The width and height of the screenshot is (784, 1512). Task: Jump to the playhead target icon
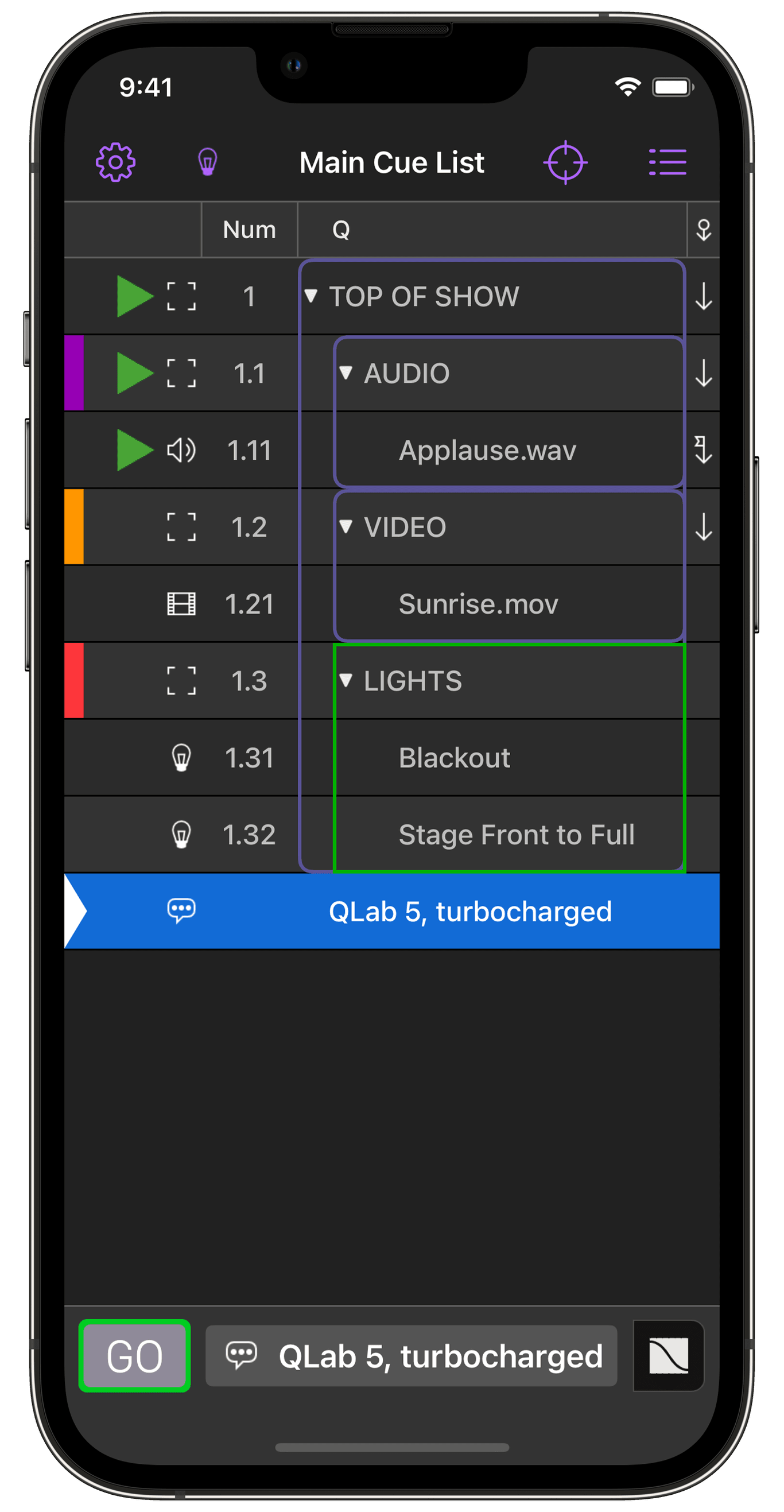coord(566,162)
